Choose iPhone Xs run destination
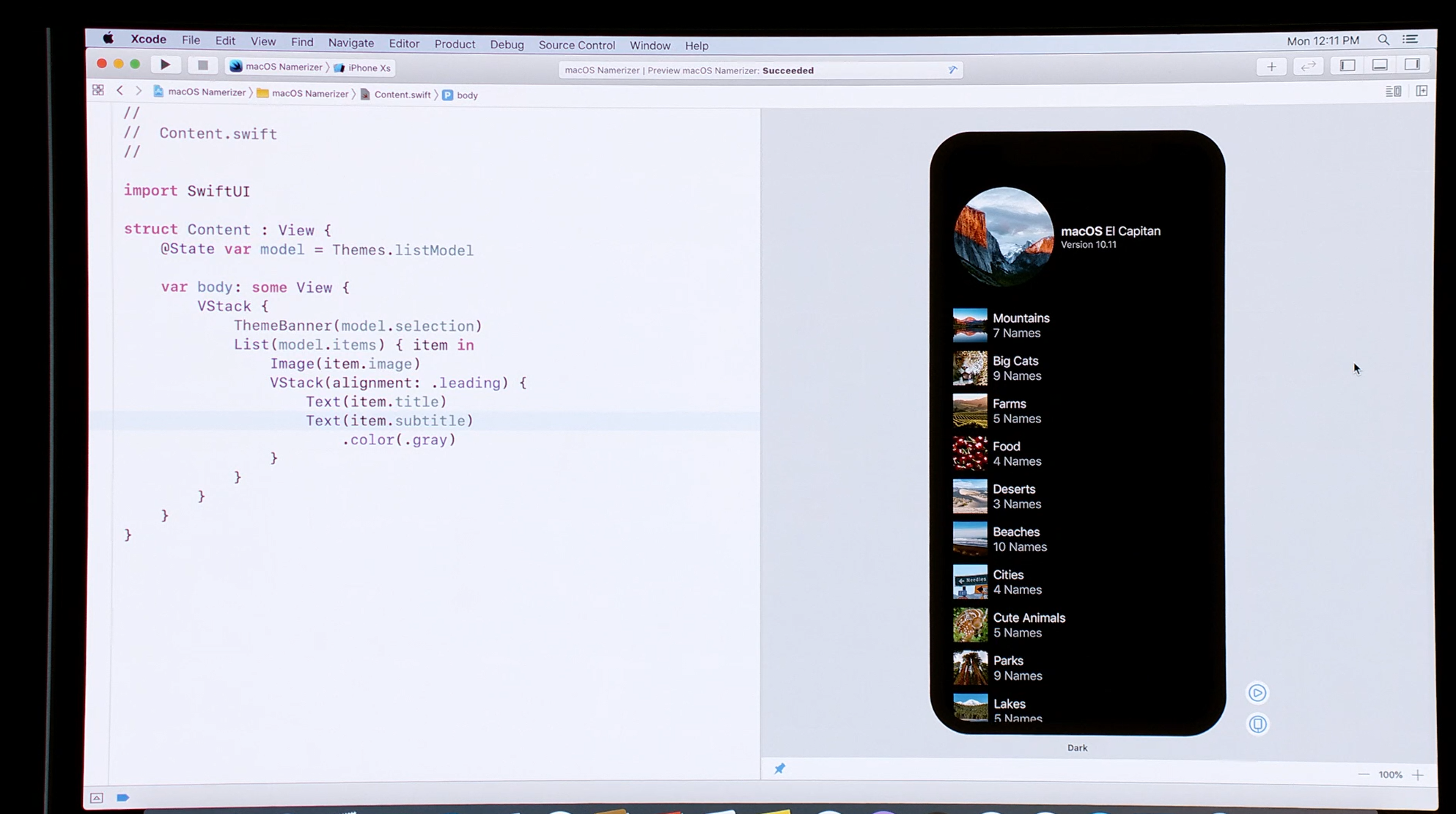The width and height of the screenshot is (1456, 814). [x=369, y=68]
